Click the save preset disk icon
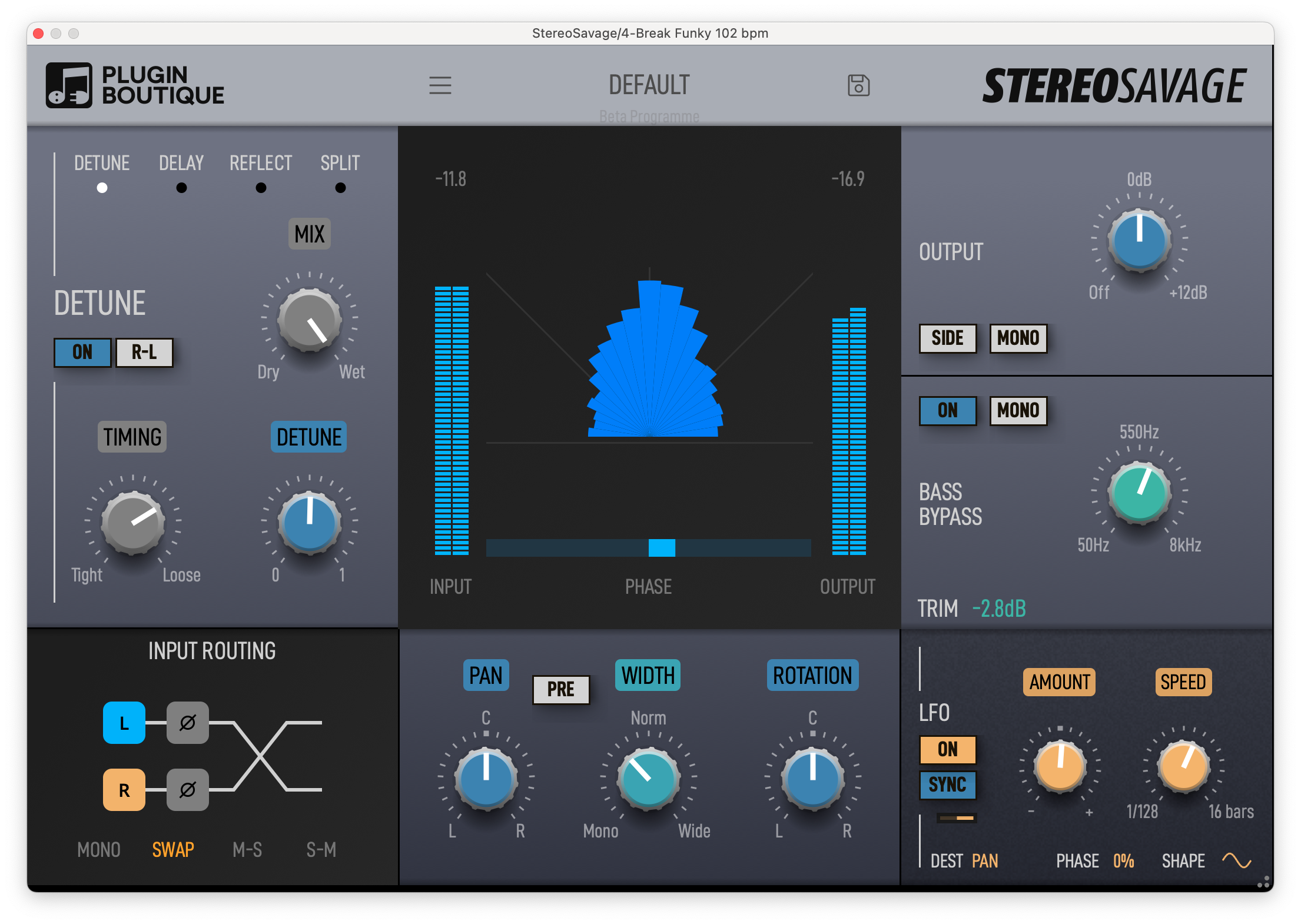This screenshot has height=924, width=1301. pyautogui.click(x=859, y=85)
